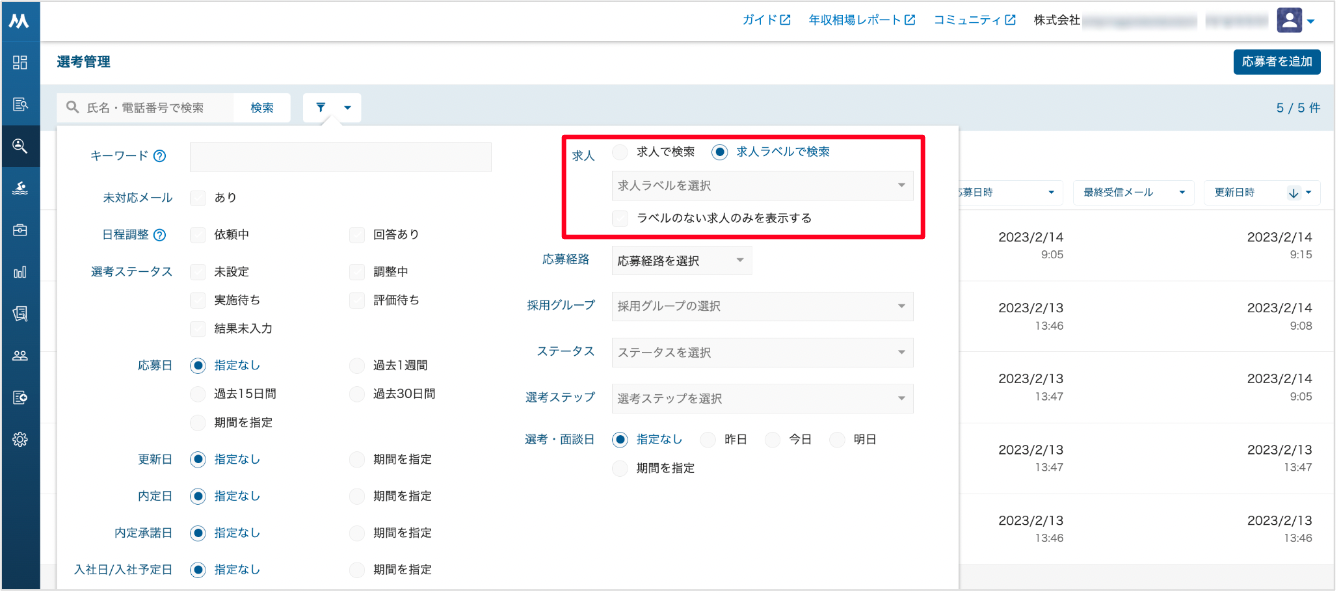Screen dimensions: 1338x593
Task: Check ラベルのない求人のみを表示する
Action: [x=620, y=218]
